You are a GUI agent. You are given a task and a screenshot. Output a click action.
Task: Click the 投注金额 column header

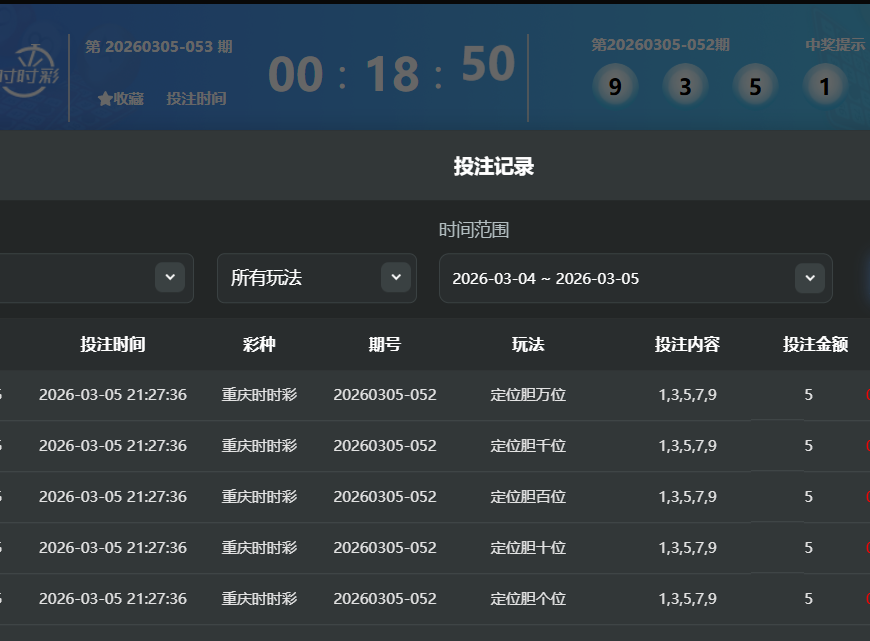tap(815, 345)
